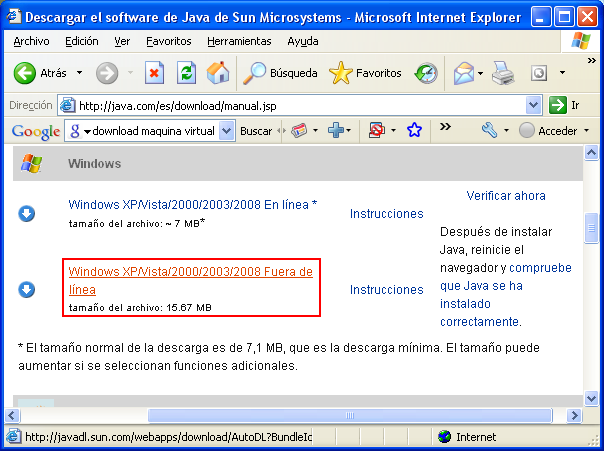Viewport: 604px width, 451px height.
Task: Click the Verificar ahora link
Action: point(506,196)
